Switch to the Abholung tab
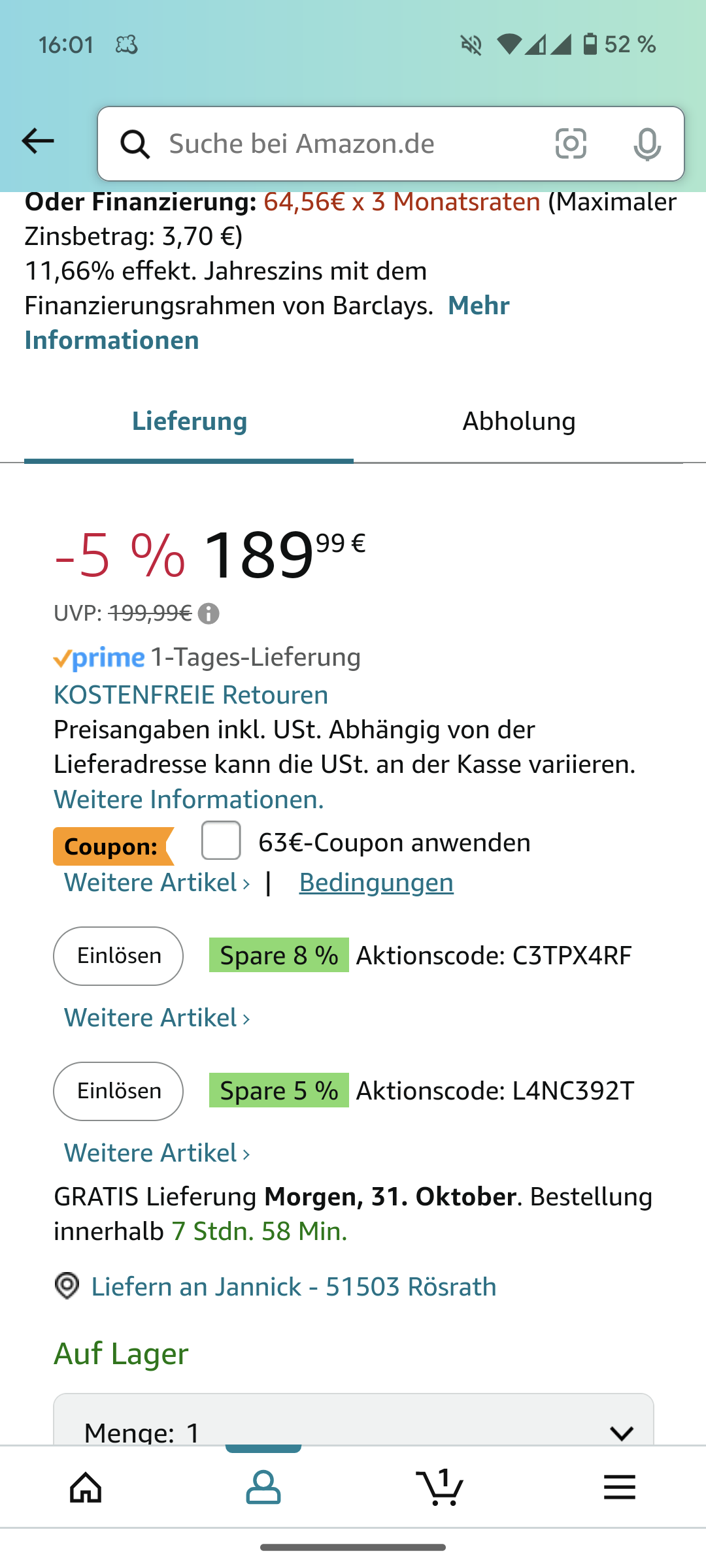 [x=519, y=421]
